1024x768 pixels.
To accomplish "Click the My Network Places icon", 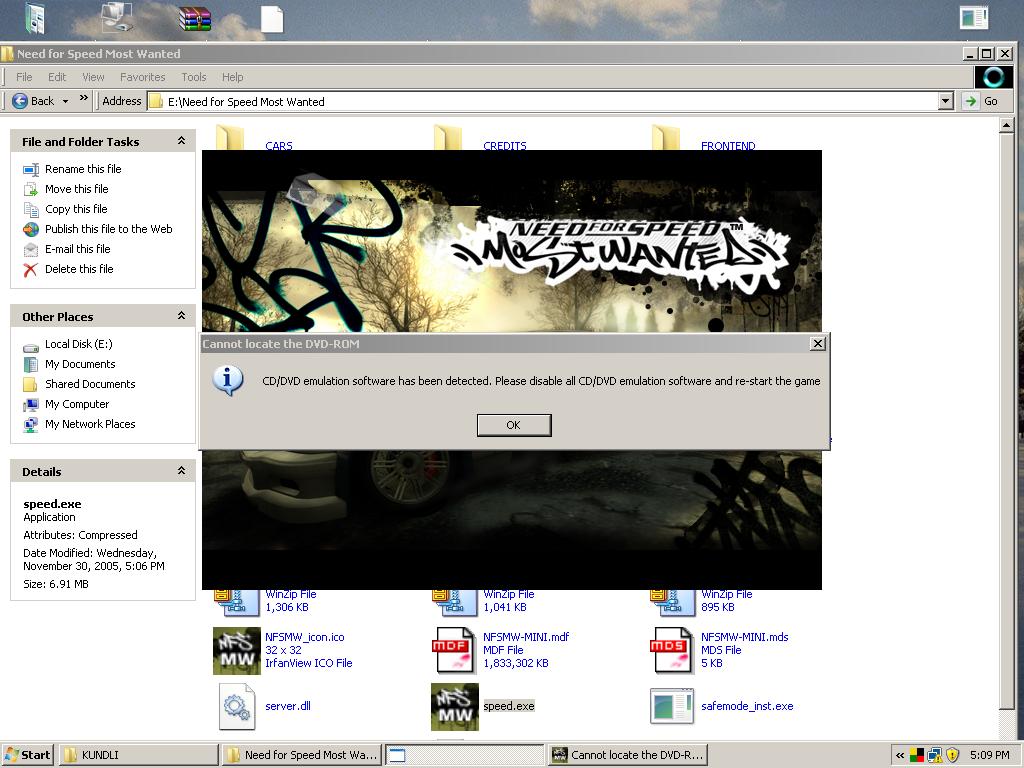I will [x=31, y=425].
